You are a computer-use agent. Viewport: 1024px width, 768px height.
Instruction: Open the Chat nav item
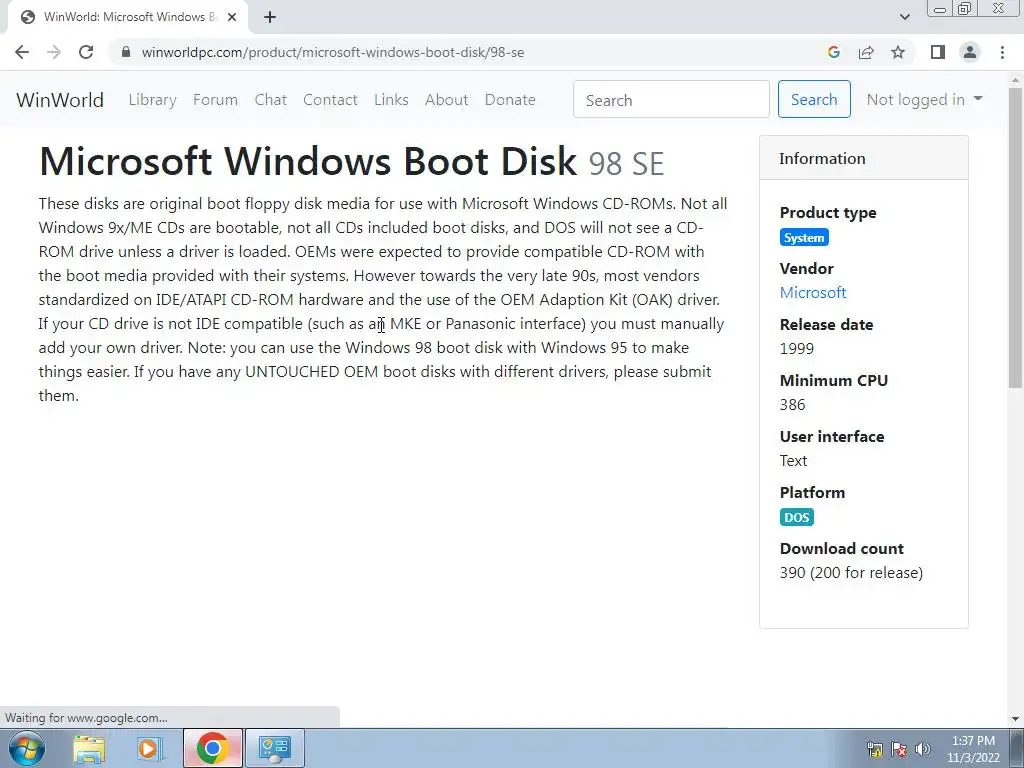(x=270, y=100)
